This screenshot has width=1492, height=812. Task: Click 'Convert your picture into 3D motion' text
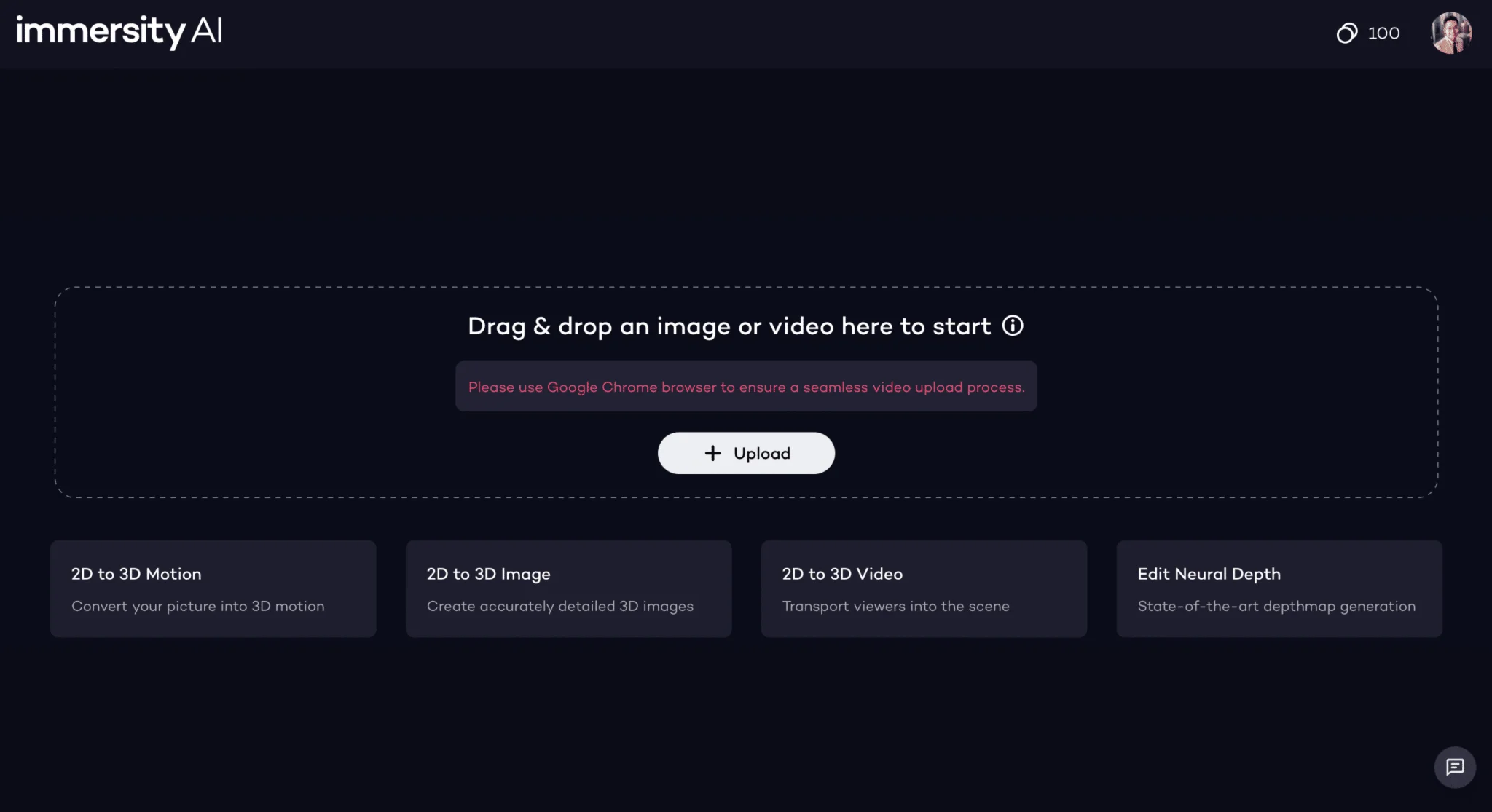coord(197,606)
